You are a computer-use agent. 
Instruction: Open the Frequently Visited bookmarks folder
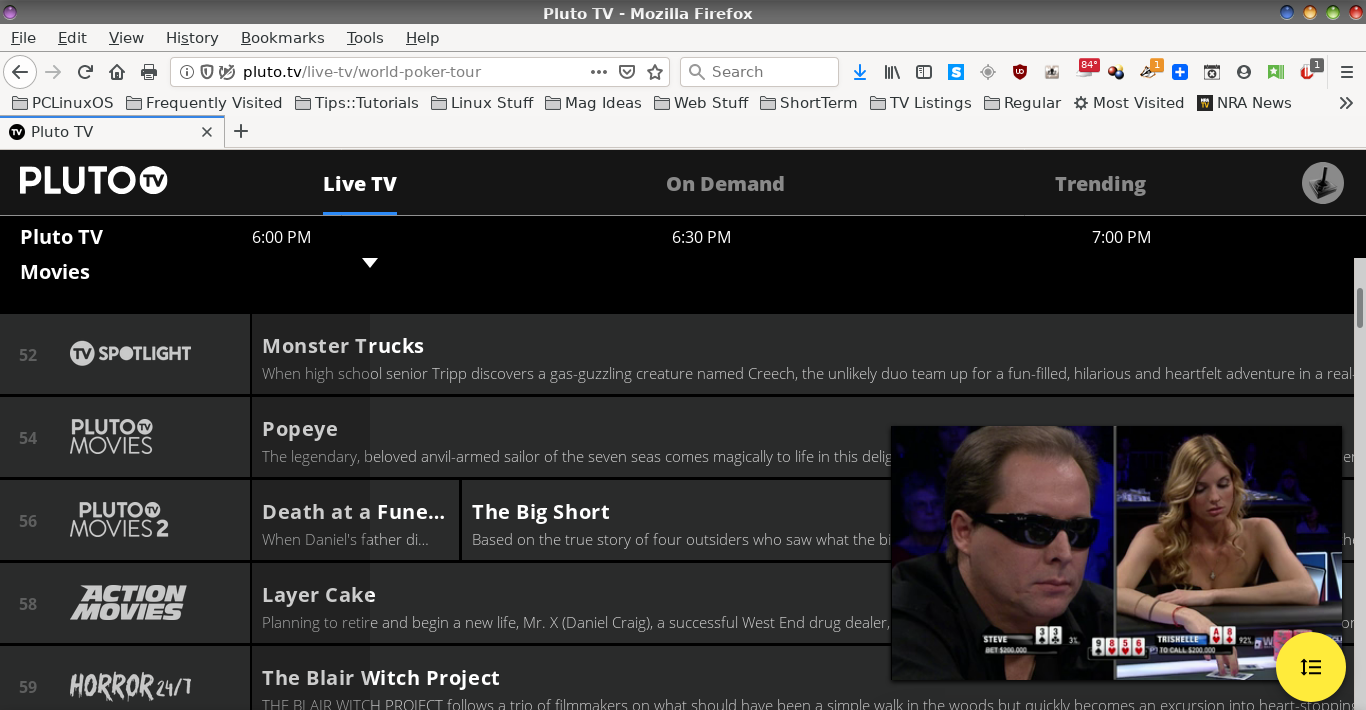[203, 103]
